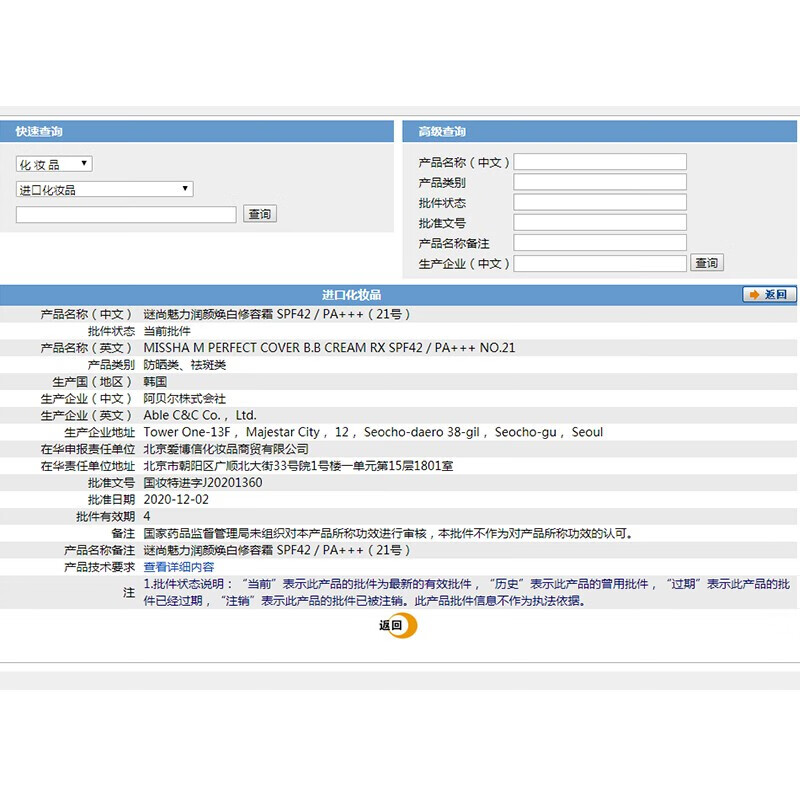Click the MISSHA English product name text
Viewport: 800px width, 800px height.
pos(329,348)
